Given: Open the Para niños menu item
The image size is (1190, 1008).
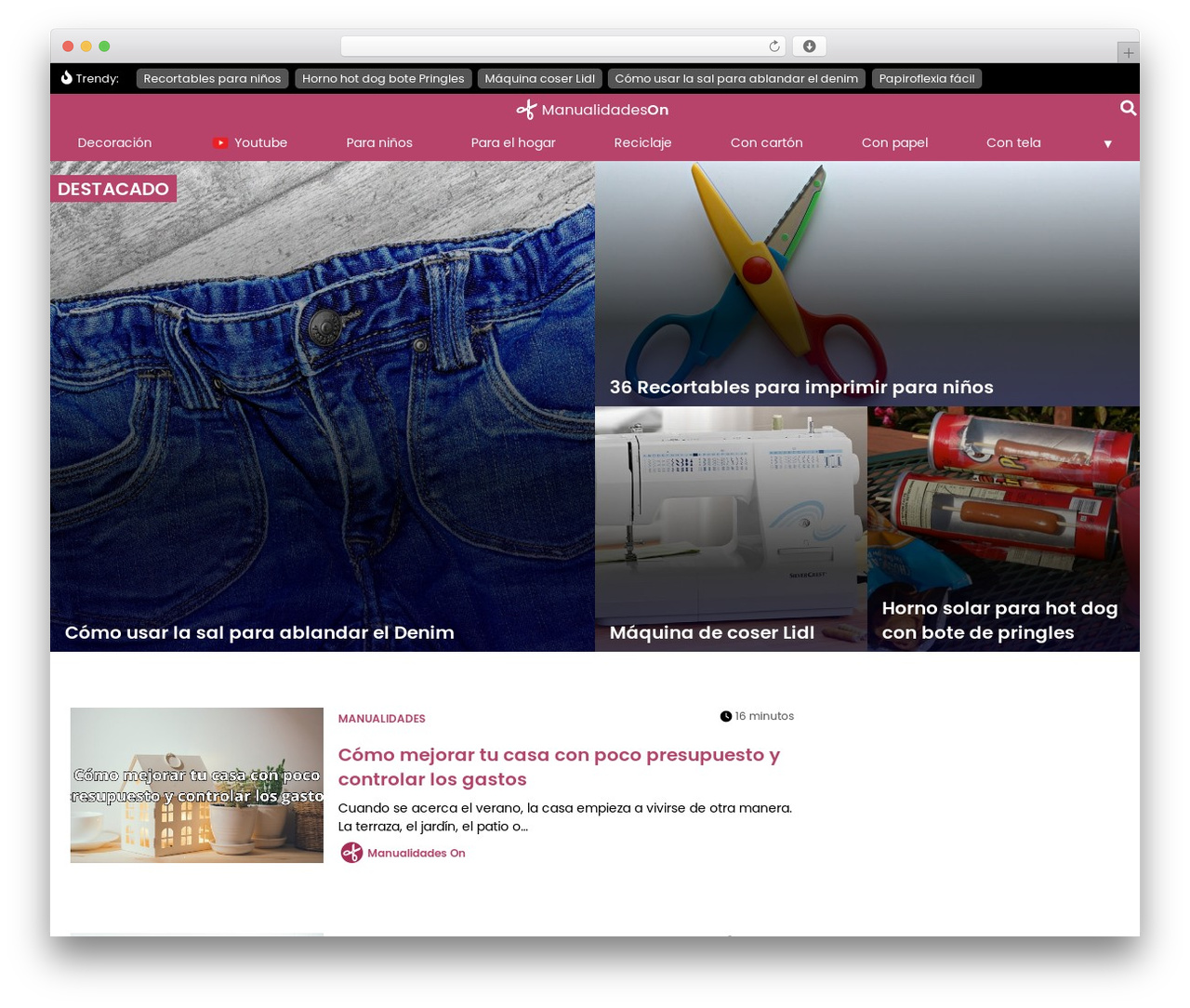Looking at the screenshot, I should click(379, 142).
